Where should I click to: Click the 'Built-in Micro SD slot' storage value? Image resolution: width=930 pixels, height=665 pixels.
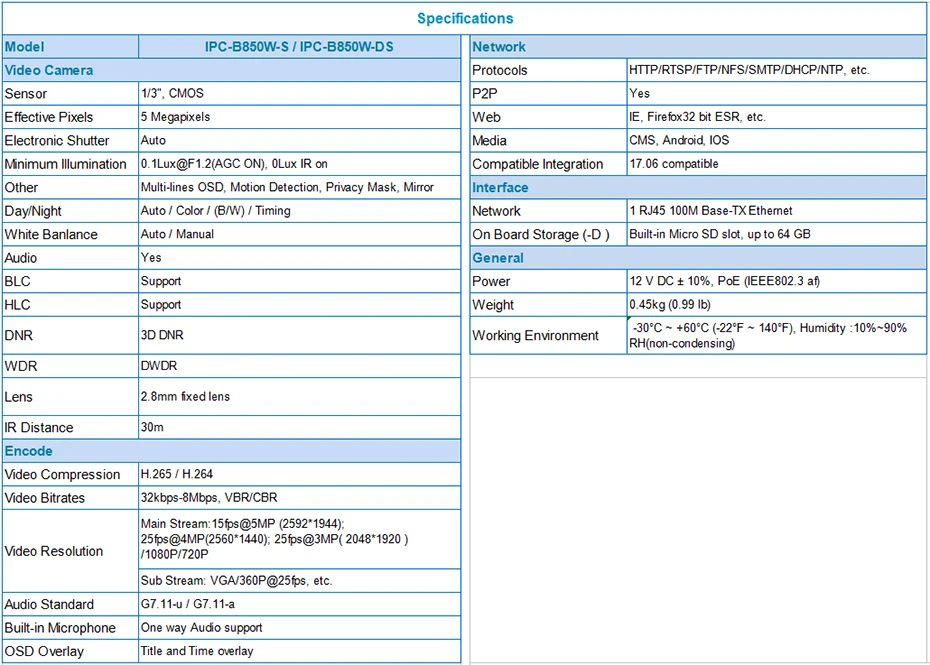pyautogui.click(x=719, y=234)
